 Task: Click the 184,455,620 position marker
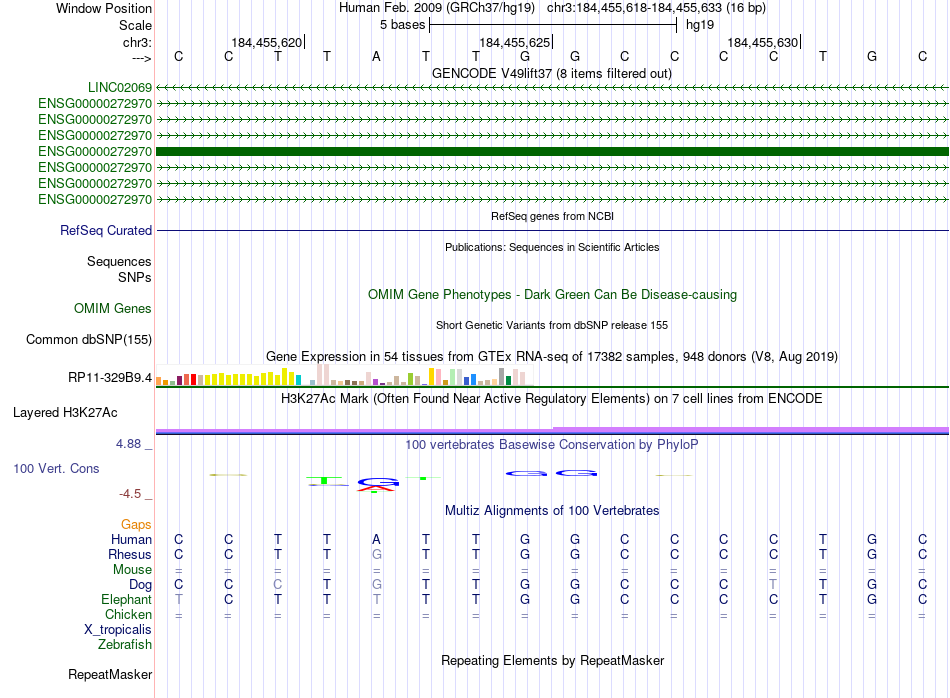pos(267,42)
